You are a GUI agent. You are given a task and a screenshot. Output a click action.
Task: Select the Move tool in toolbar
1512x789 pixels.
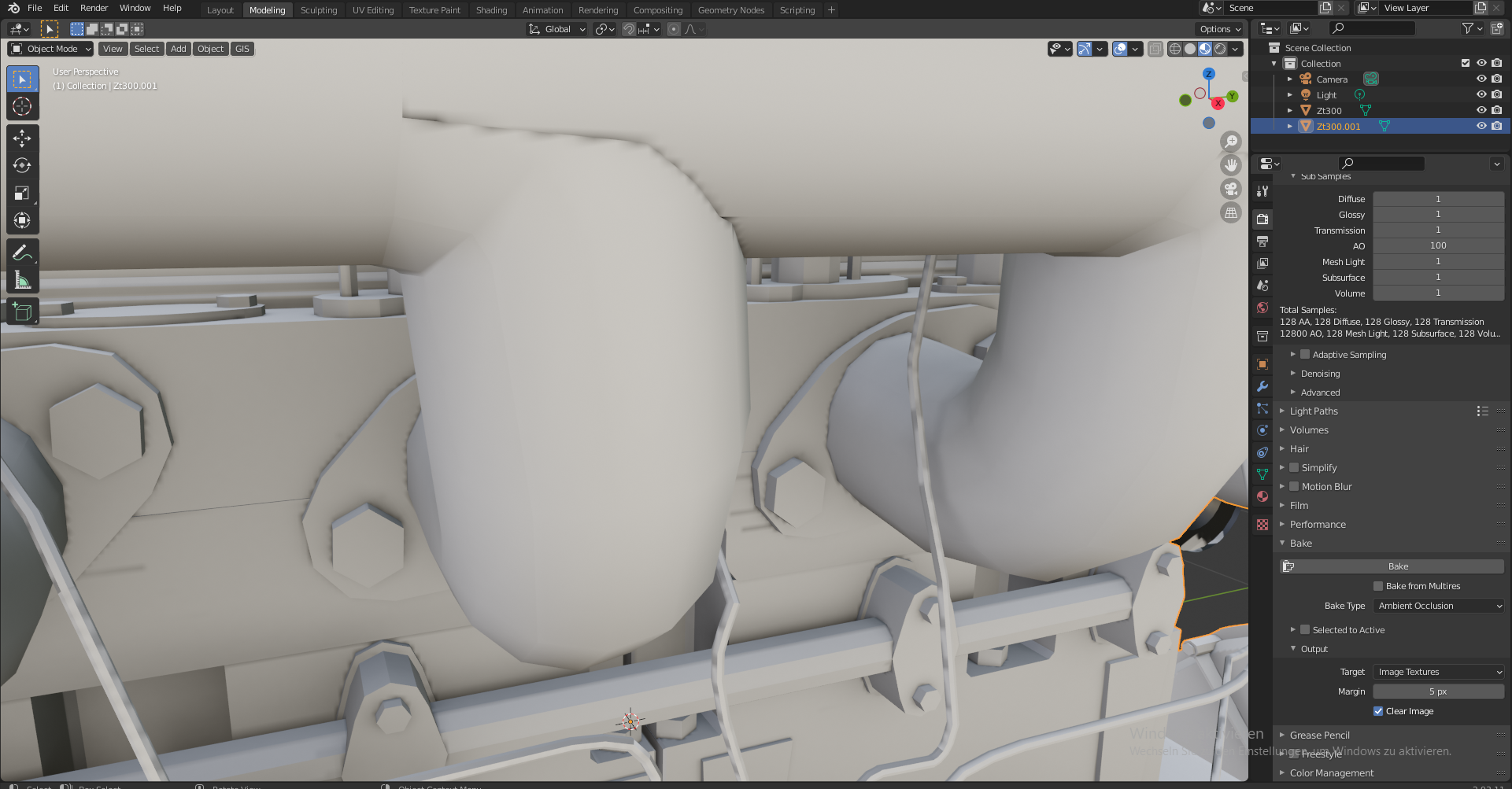click(22, 138)
